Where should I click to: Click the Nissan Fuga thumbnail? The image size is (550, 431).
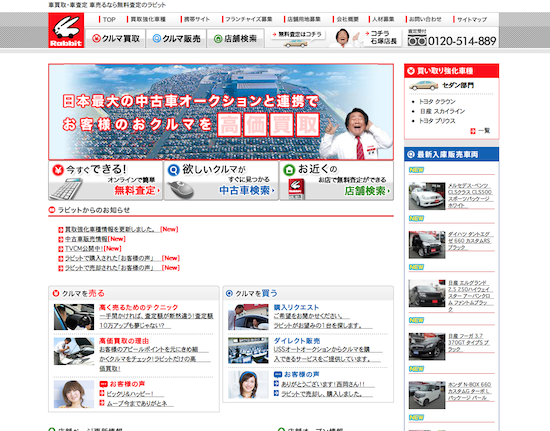pyautogui.click(x=427, y=346)
